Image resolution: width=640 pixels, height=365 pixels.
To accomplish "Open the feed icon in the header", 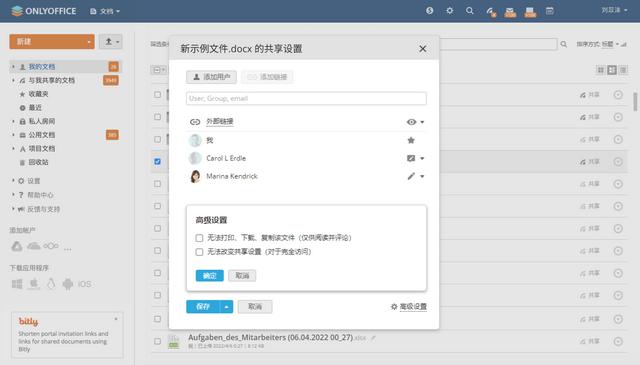I will click(x=490, y=11).
